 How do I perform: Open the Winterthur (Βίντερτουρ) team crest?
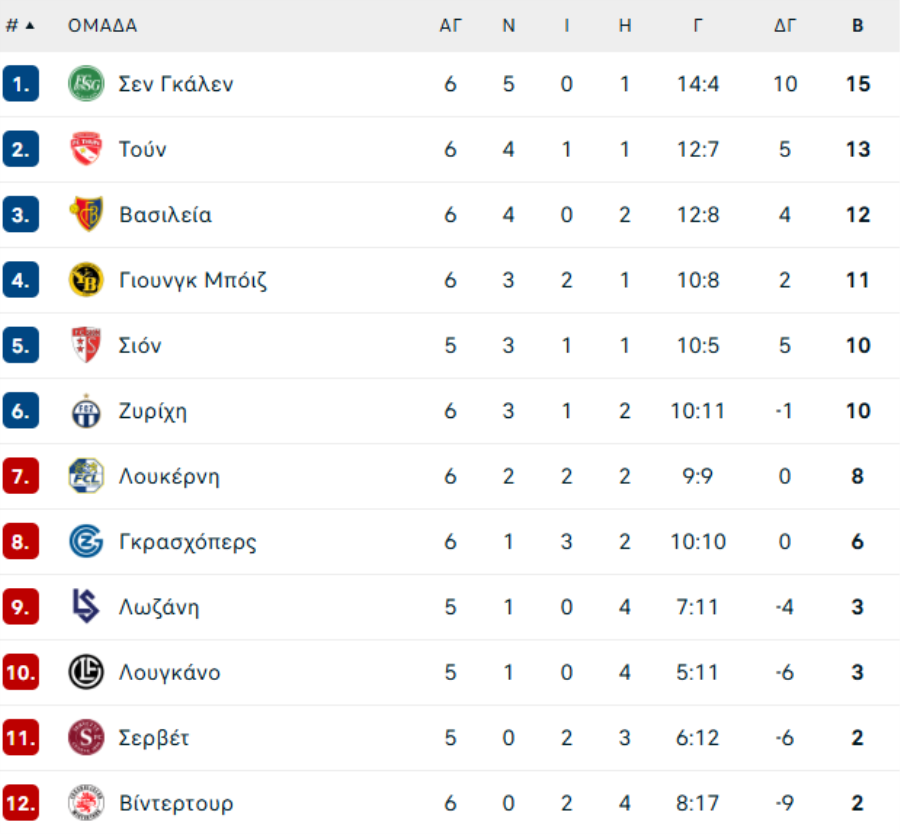[86, 803]
